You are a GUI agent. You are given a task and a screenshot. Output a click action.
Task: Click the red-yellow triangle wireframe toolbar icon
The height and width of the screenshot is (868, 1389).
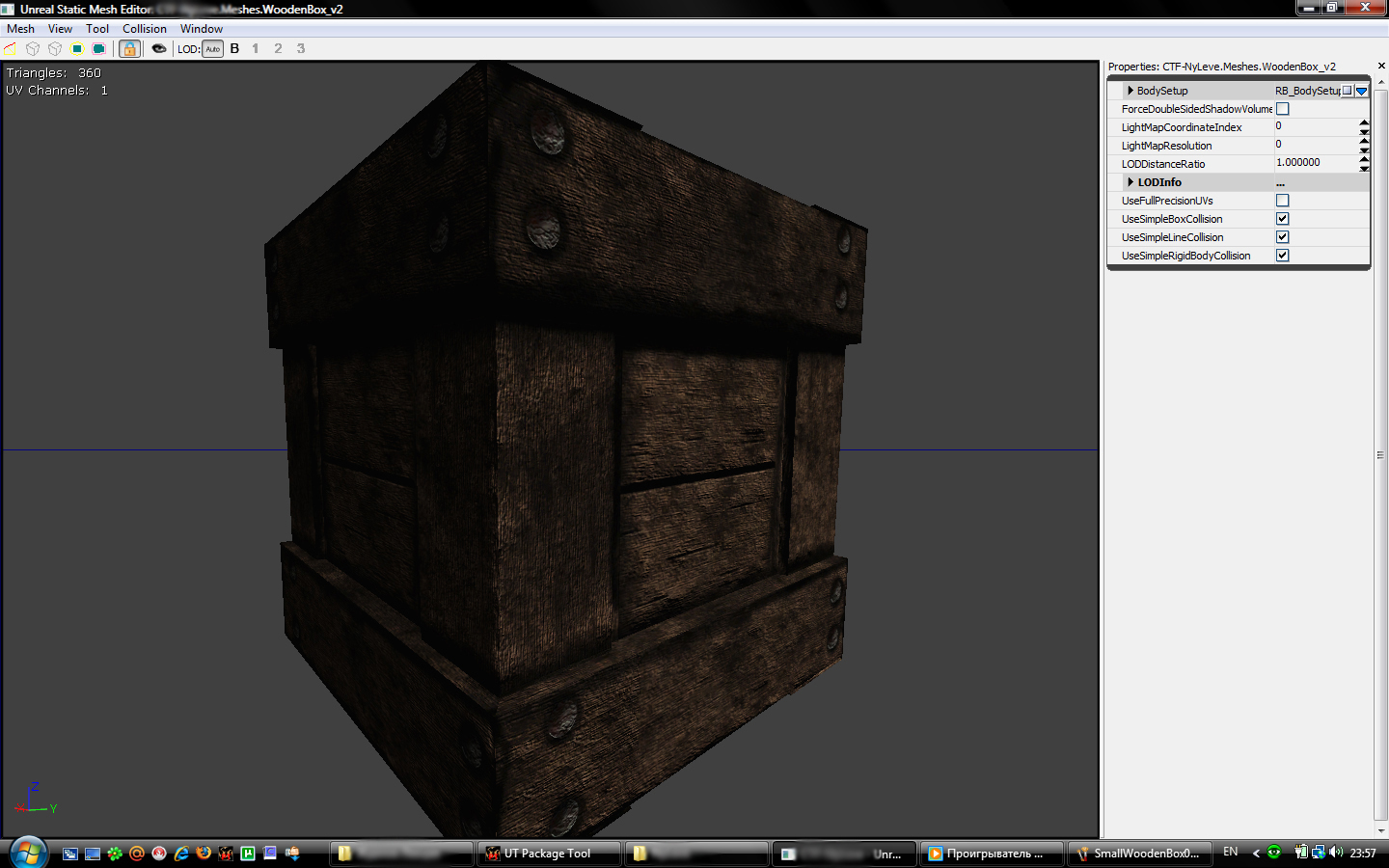pyautogui.click(x=11, y=48)
